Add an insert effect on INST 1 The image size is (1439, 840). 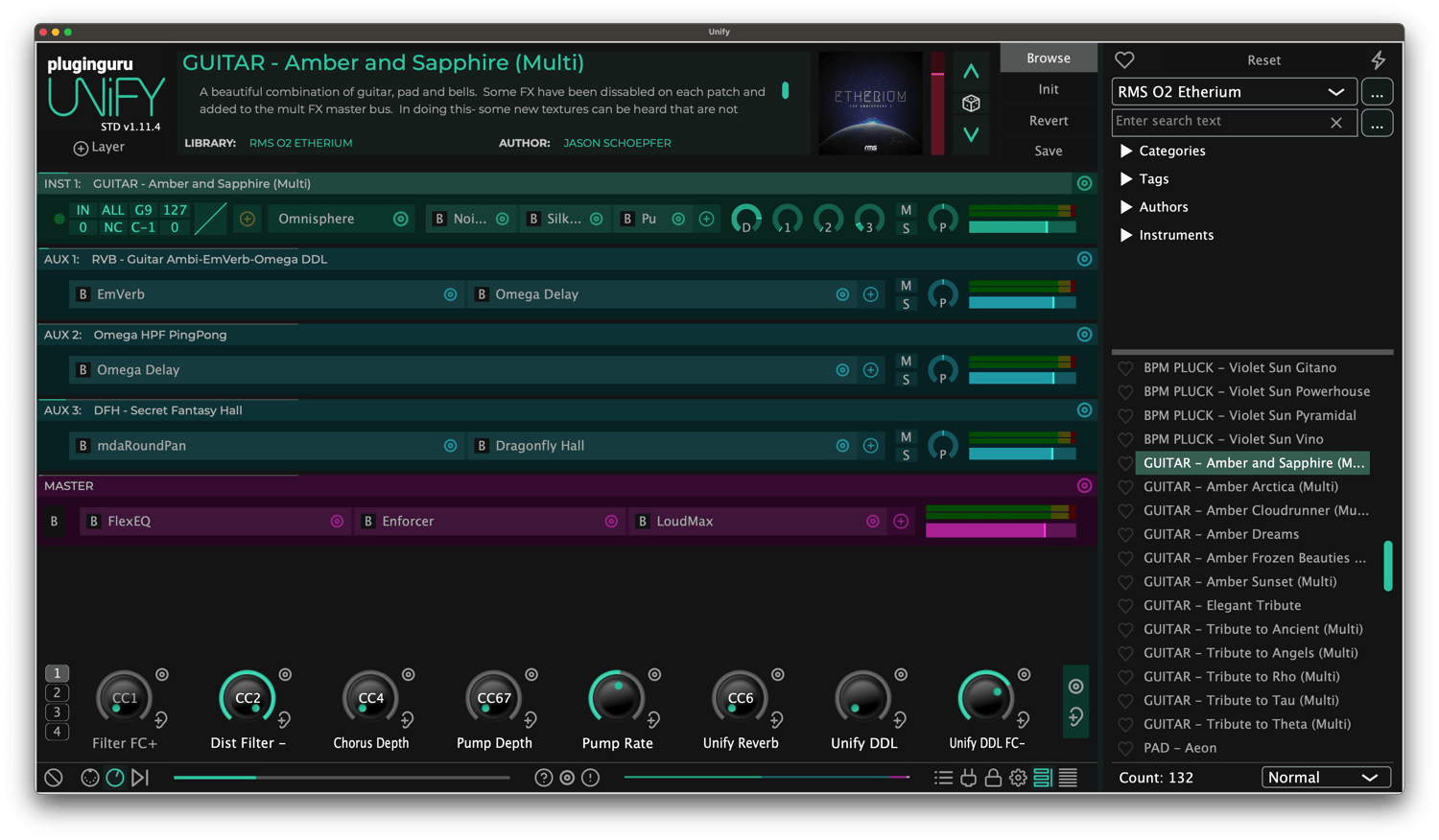[x=707, y=220]
